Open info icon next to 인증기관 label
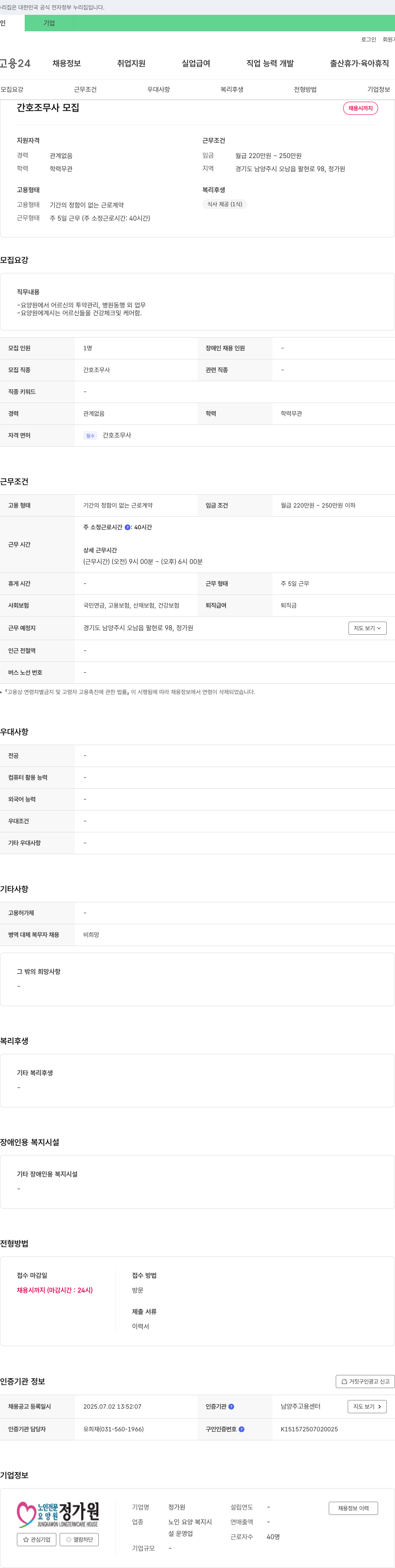Screen dimensions: 395x1568 [231, 1407]
